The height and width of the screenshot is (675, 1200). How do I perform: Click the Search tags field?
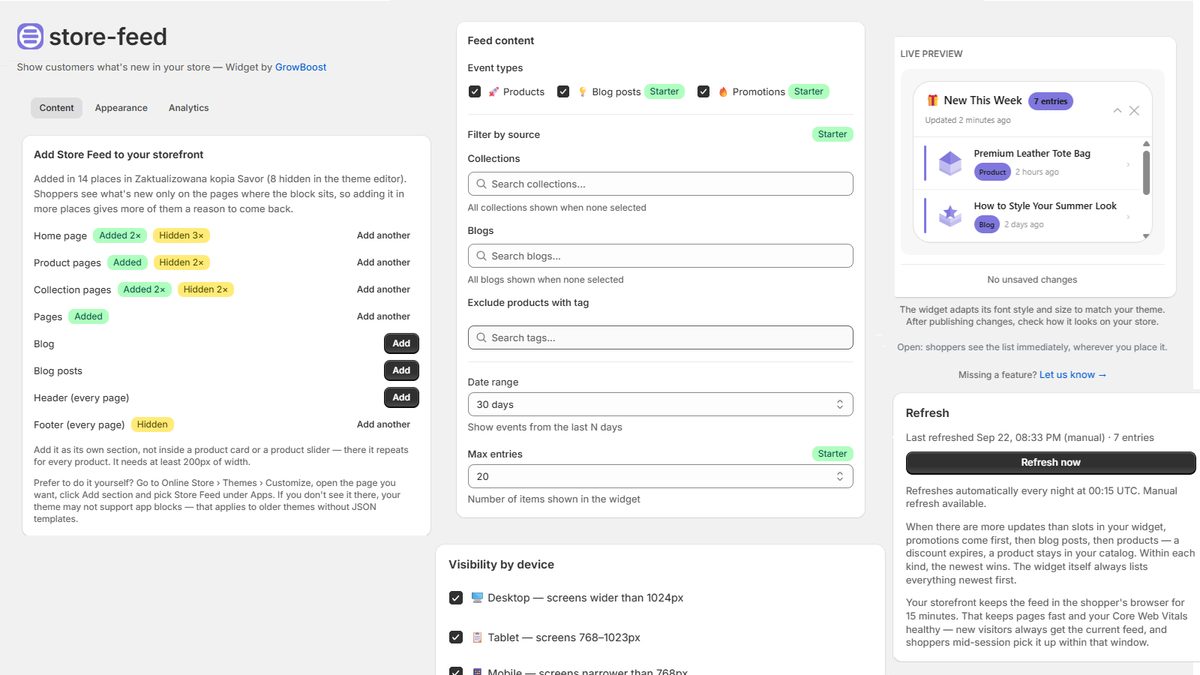[660, 338]
